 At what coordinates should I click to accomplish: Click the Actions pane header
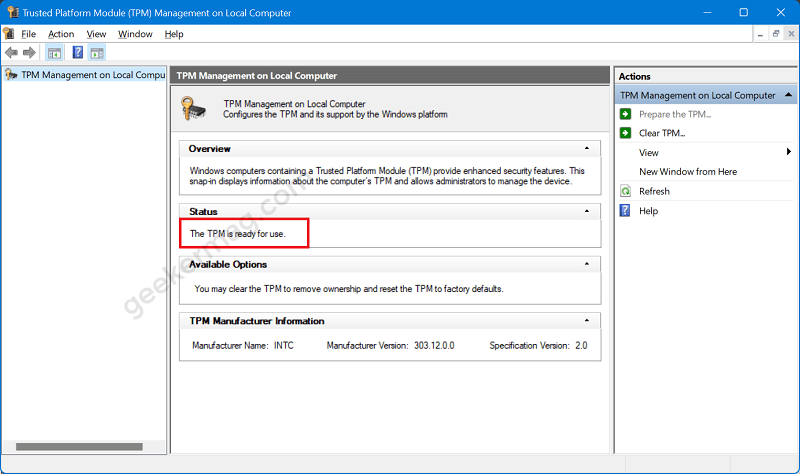(x=706, y=76)
